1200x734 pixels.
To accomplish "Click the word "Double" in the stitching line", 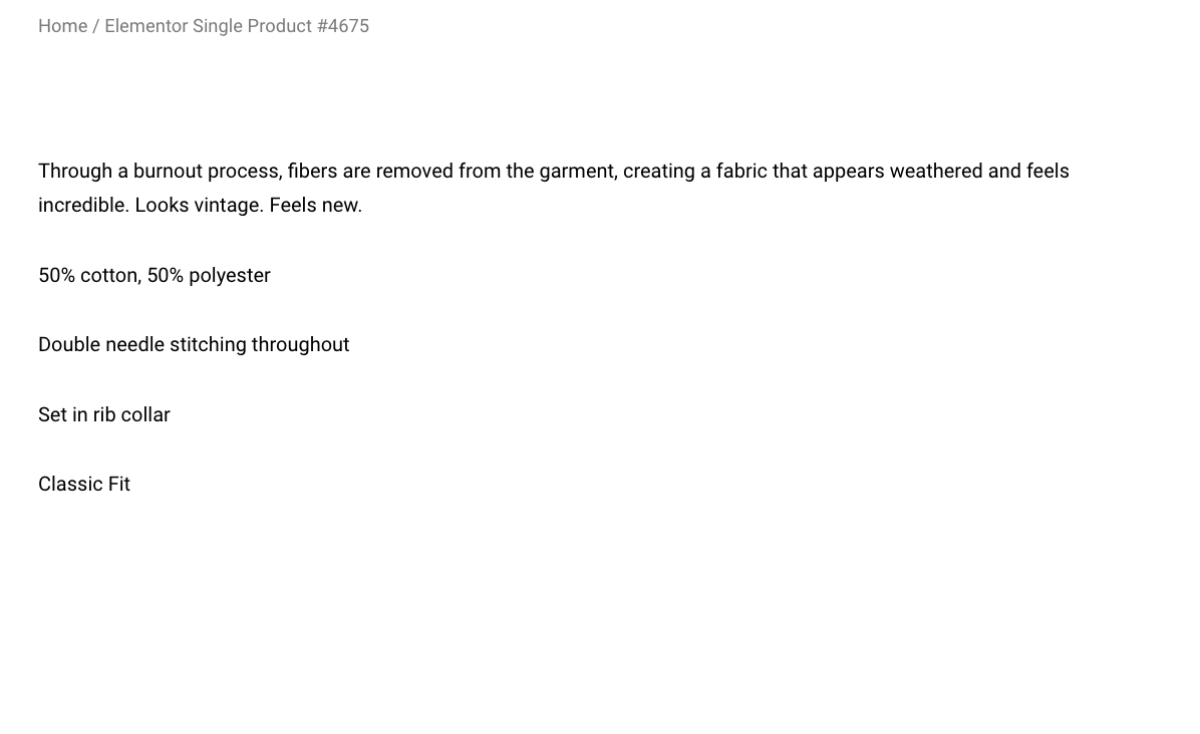I will tap(69, 344).
